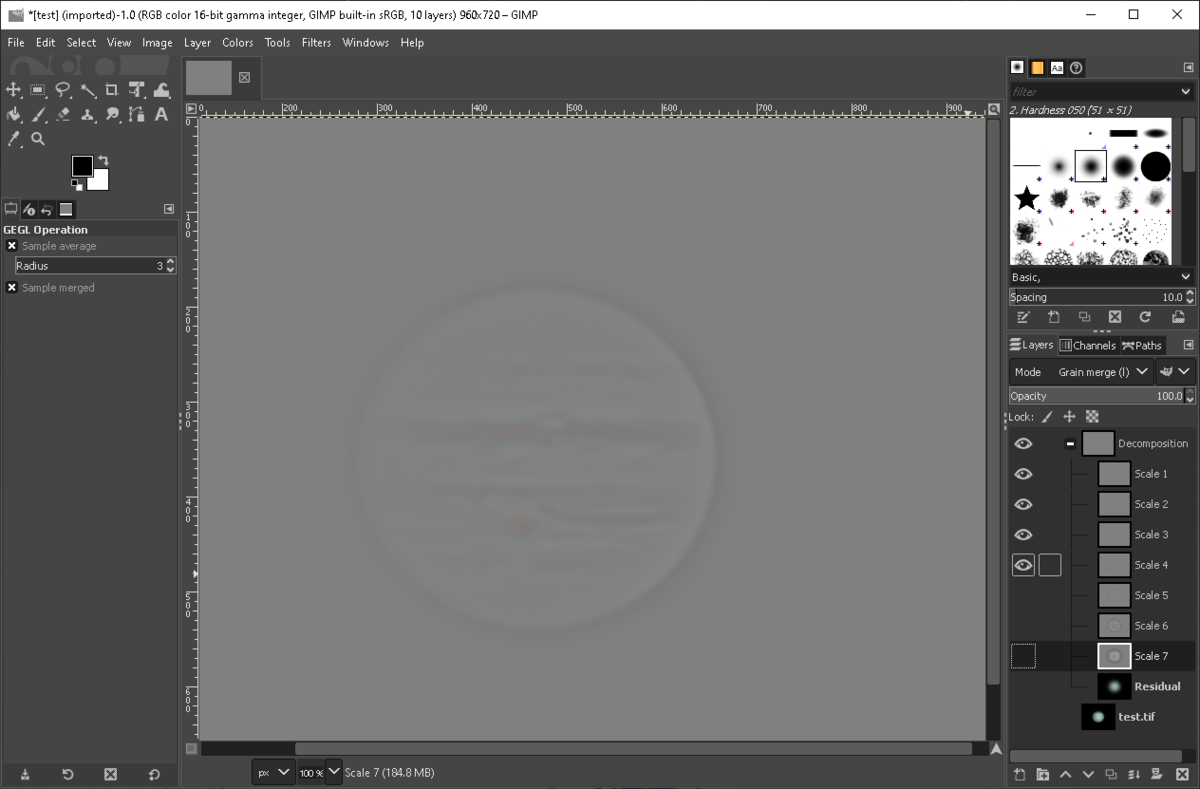Select the Eraser tool
This screenshot has width=1200, height=789.
coord(63,115)
